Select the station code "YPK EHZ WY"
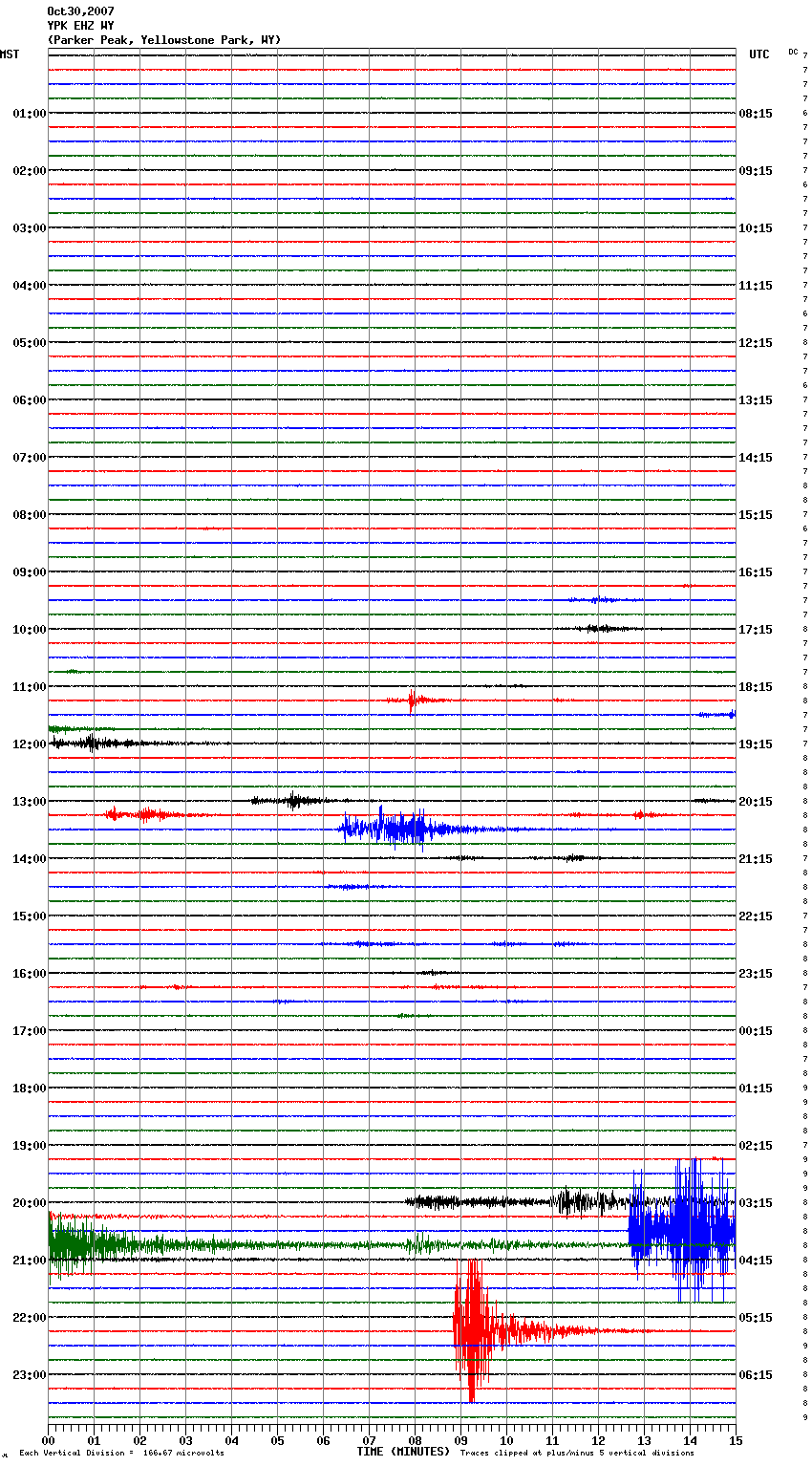Viewport: 812px width, 1466px height. [x=80, y=26]
